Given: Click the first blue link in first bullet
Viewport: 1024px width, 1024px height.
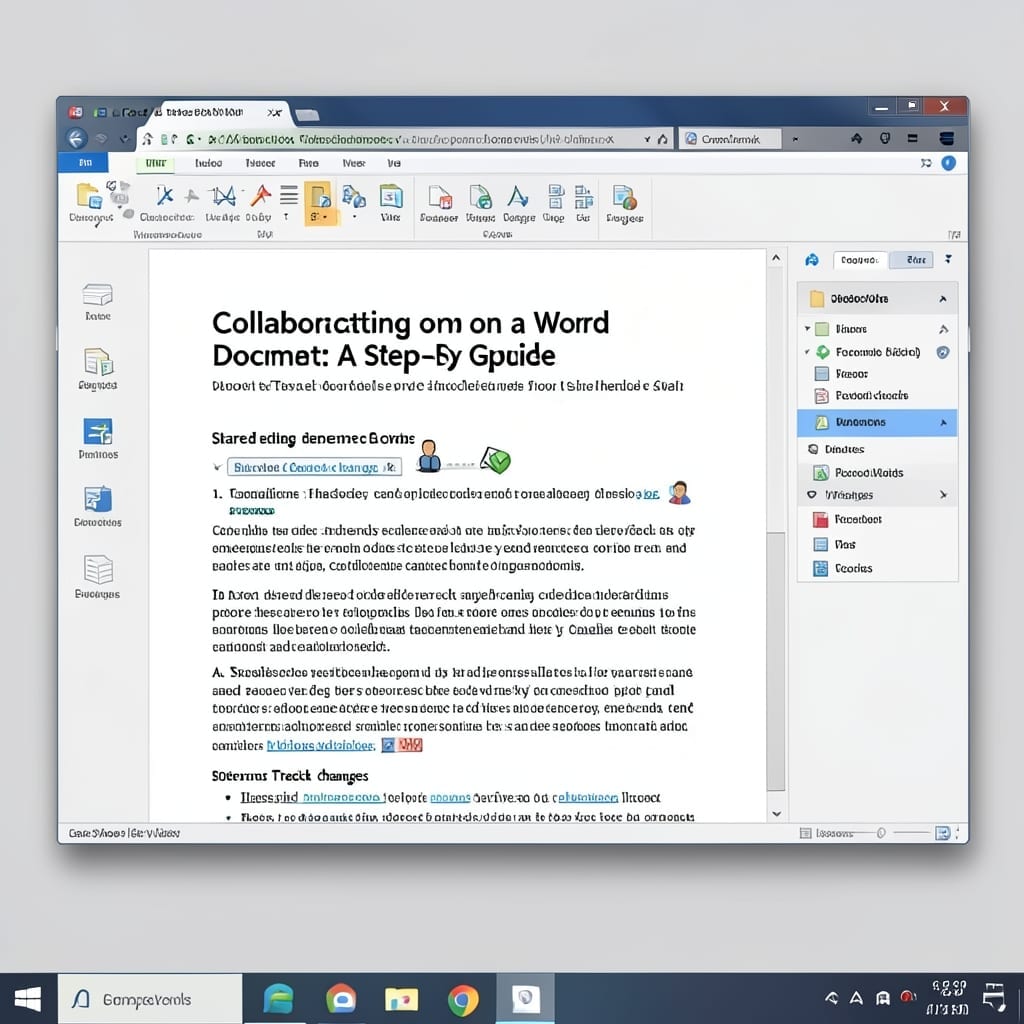Looking at the screenshot, I should [x=342, y=797].
